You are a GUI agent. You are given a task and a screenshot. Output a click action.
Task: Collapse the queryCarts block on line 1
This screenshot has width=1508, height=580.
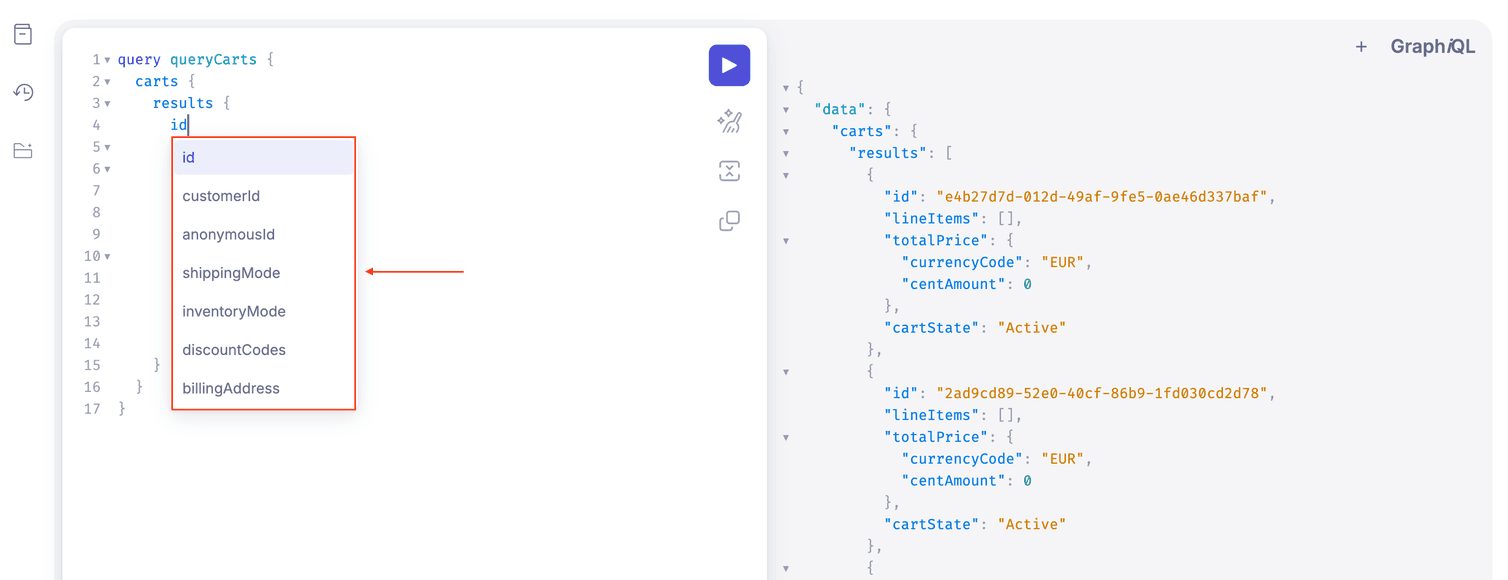pyautogui.click(x=107, y=59)
